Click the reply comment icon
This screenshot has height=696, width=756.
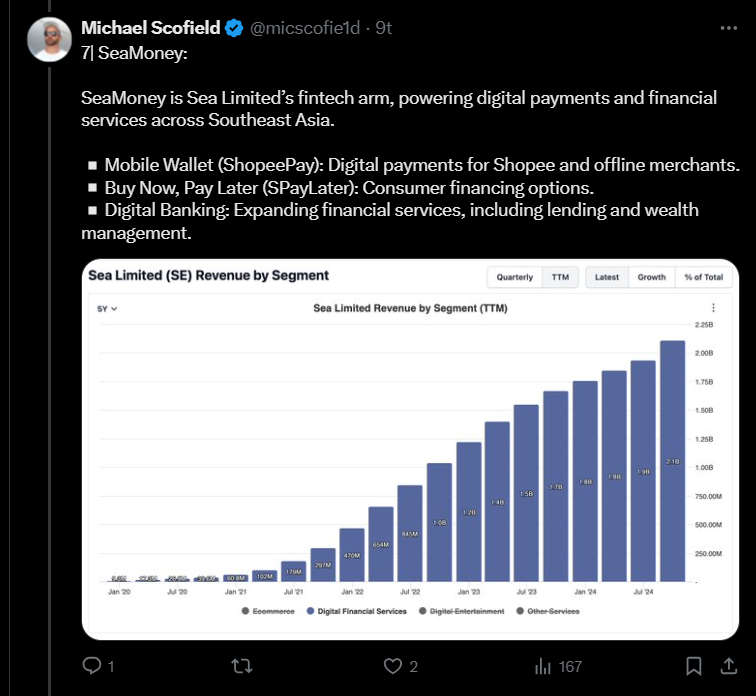point(91,665)
